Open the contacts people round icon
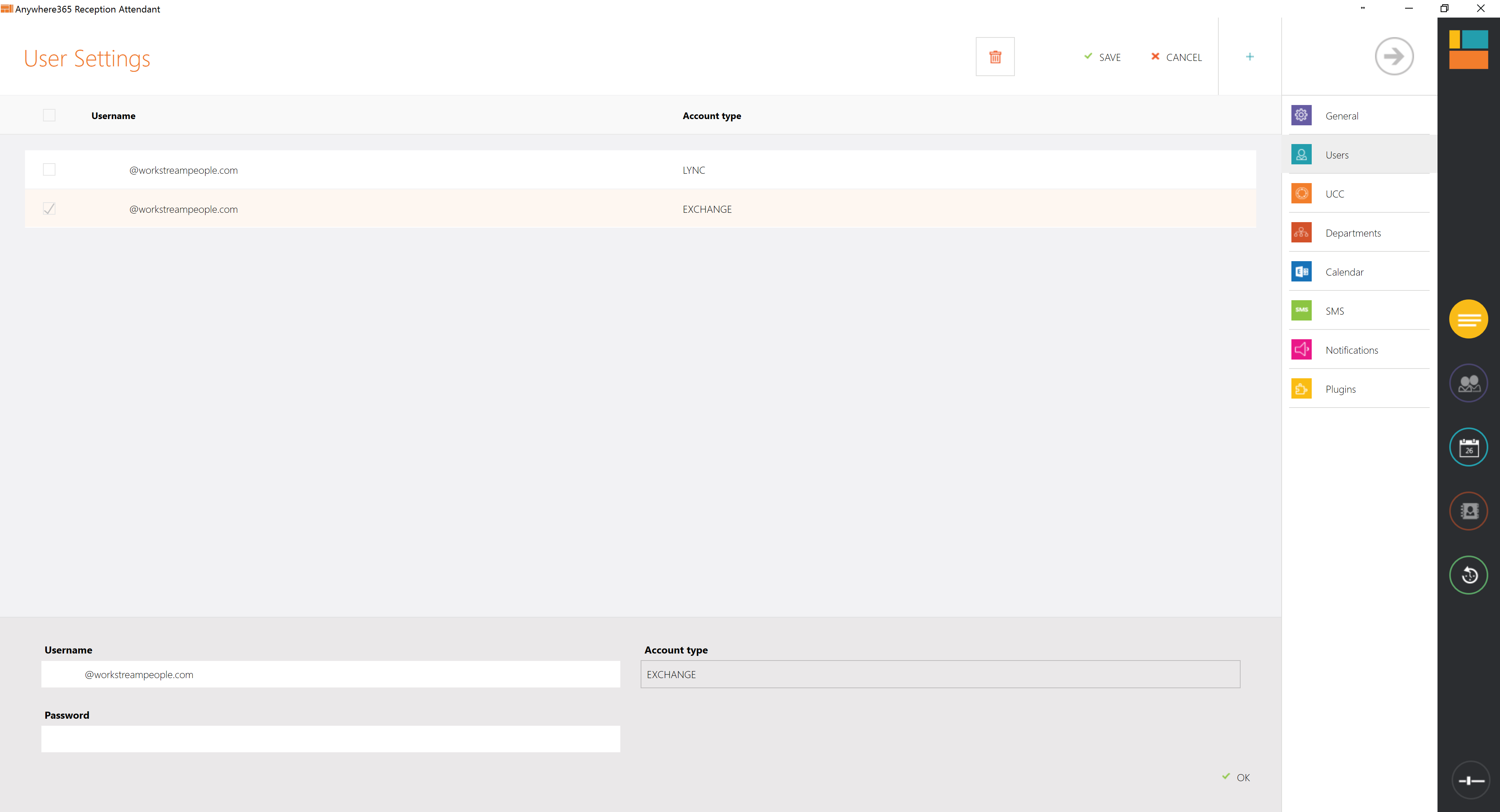Viewport: 1500px width, 812px height. (1468, 383)
